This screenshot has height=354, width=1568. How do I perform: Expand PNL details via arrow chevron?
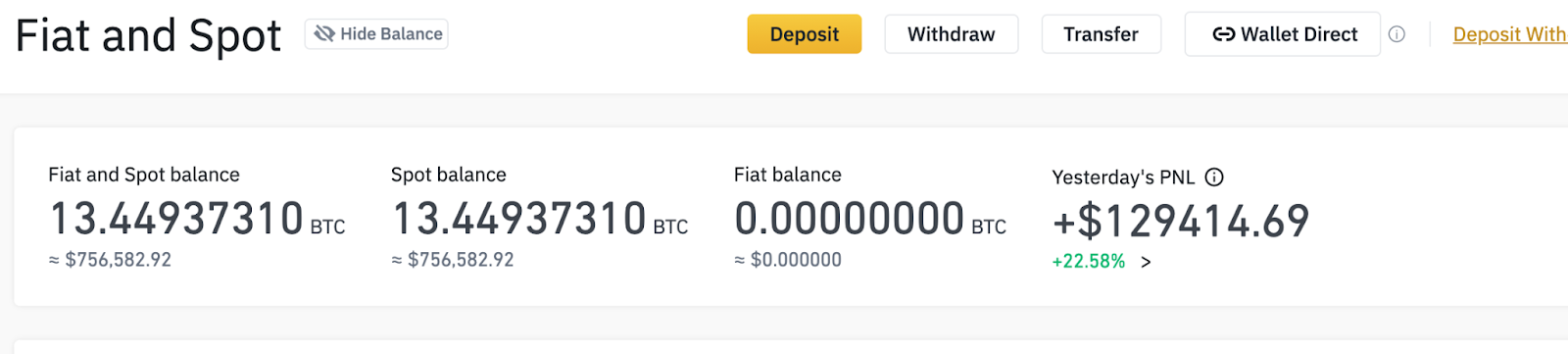click(x=1146, y=262)
